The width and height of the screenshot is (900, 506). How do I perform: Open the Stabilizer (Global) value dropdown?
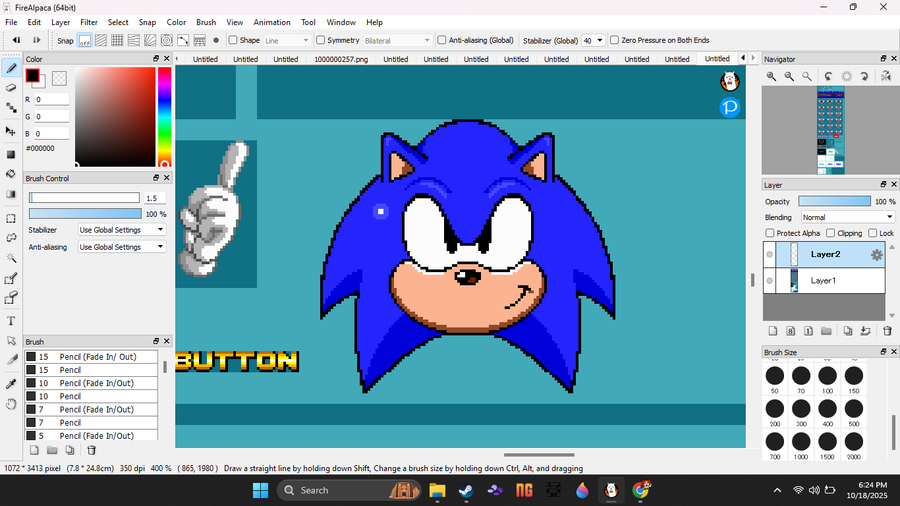click(593, 41)
